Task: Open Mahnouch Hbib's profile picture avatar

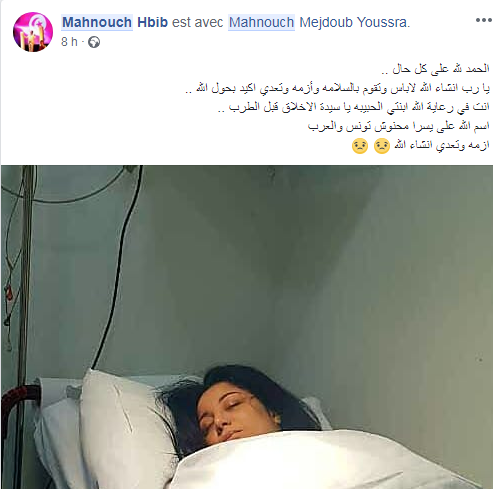Action: (x=33, y=32)
